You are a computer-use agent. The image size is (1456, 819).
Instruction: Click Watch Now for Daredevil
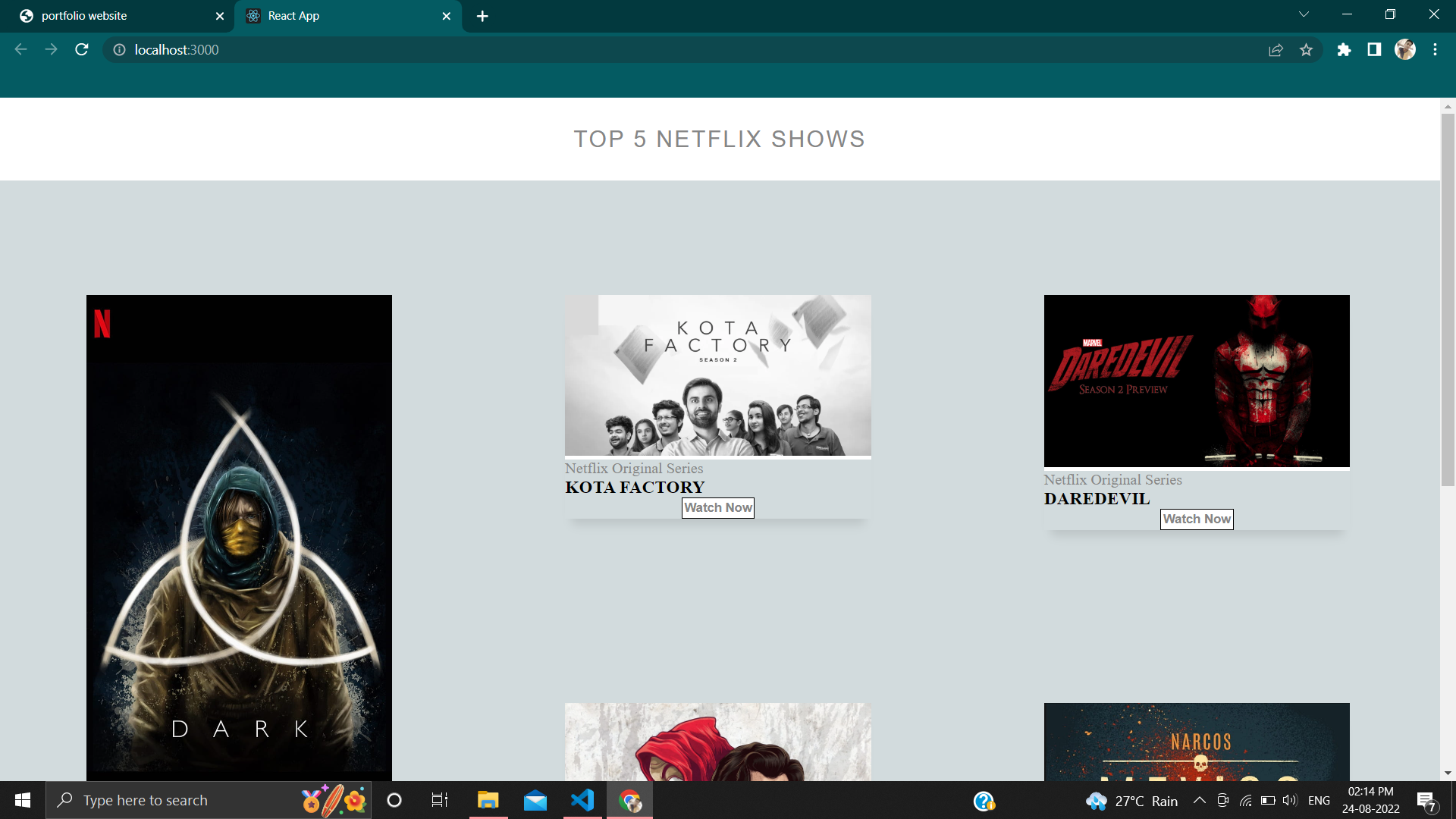pos(1197,519)
